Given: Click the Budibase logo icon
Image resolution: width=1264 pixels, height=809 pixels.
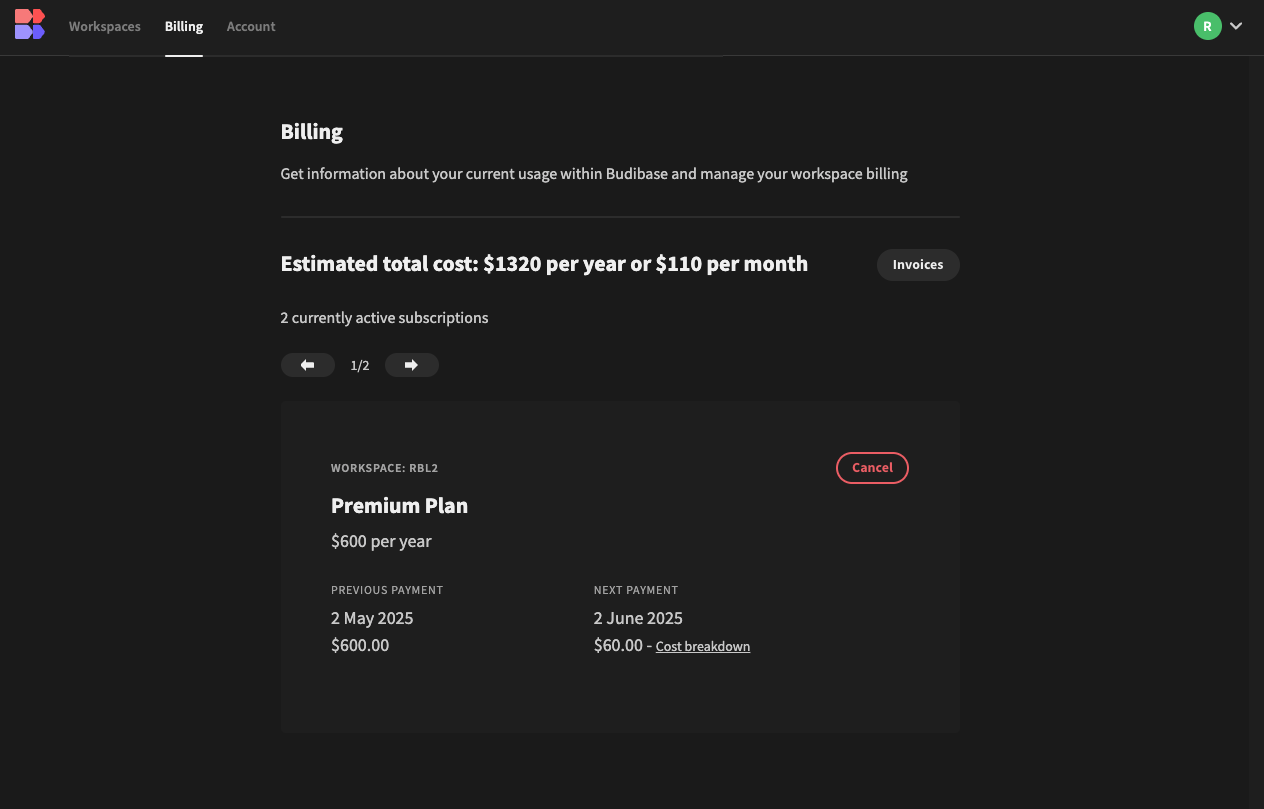Looking at the screenshot, I should 30,24.
